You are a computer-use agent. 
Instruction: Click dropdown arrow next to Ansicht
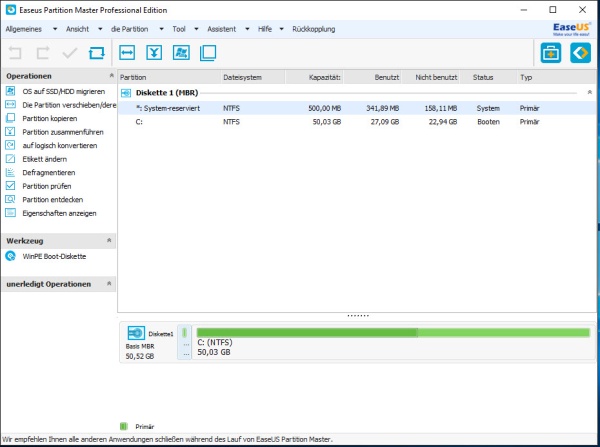click(100, 29)
